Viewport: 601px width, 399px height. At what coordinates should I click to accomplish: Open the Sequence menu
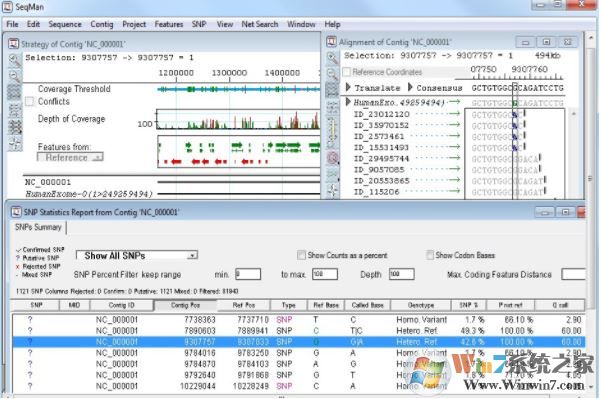[65, 24]
